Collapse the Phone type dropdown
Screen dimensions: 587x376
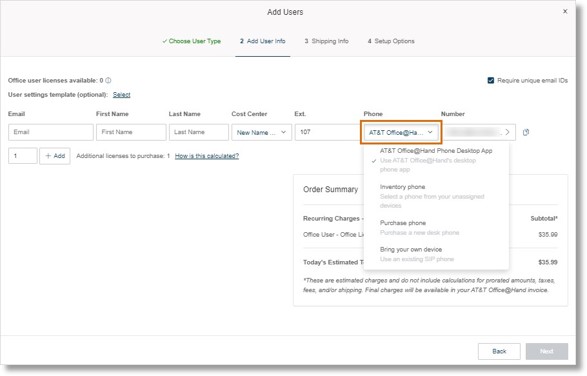401,132
